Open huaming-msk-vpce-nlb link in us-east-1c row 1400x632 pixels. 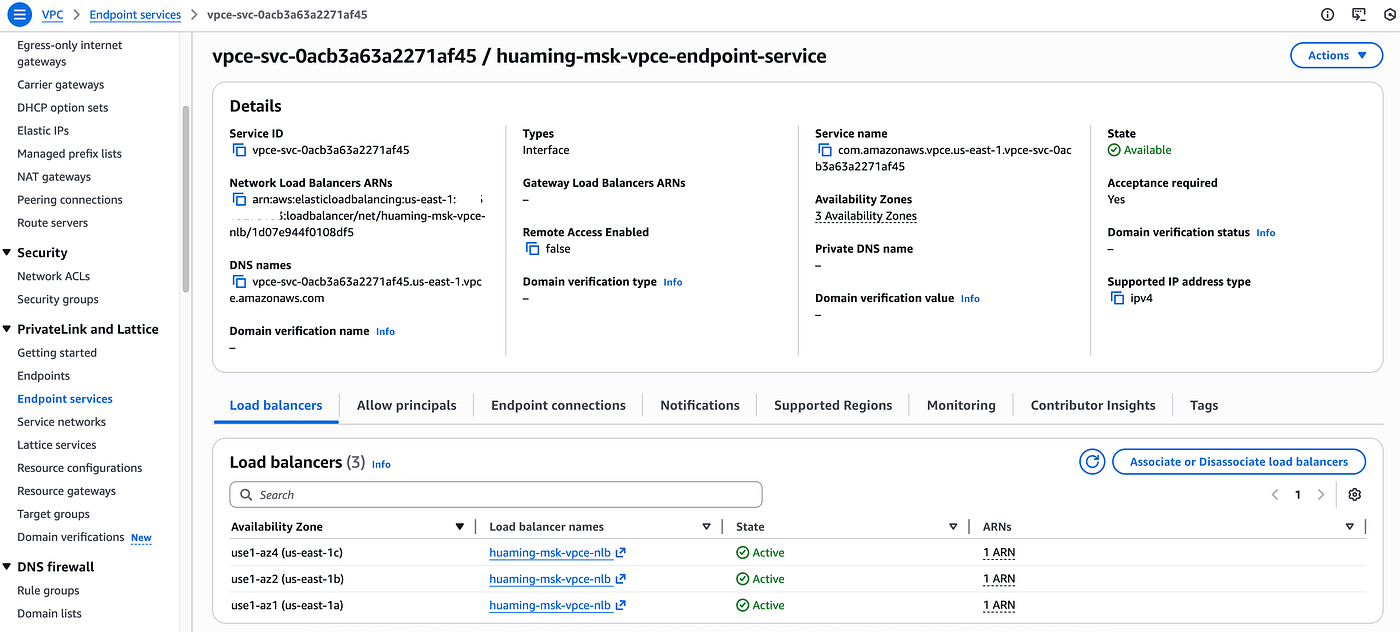(550, 552)
